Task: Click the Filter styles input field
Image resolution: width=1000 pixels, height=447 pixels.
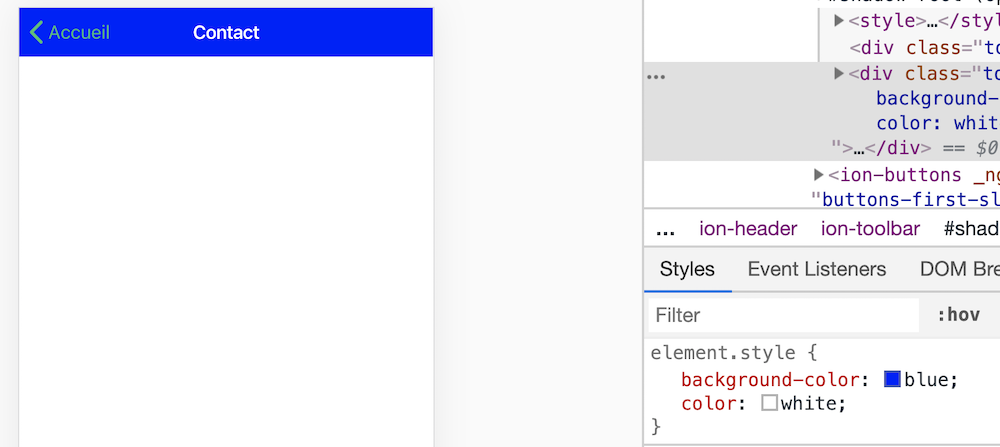Action: coord(782,315)
